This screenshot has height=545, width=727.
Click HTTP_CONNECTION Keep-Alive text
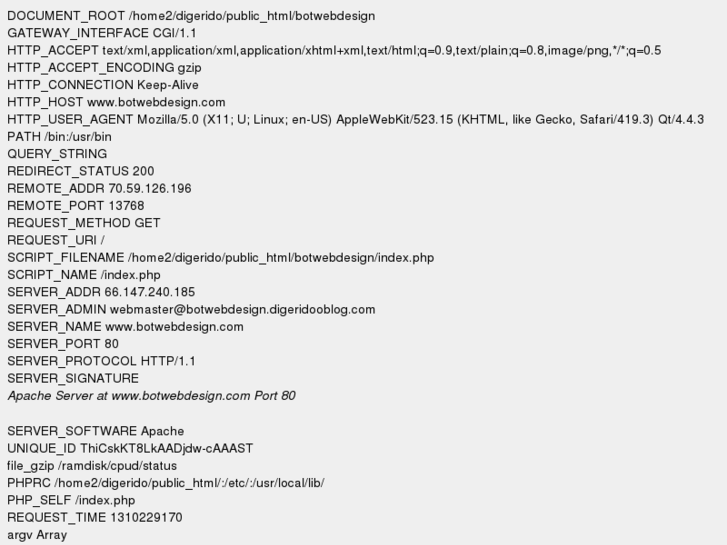[x=103, y=85]
